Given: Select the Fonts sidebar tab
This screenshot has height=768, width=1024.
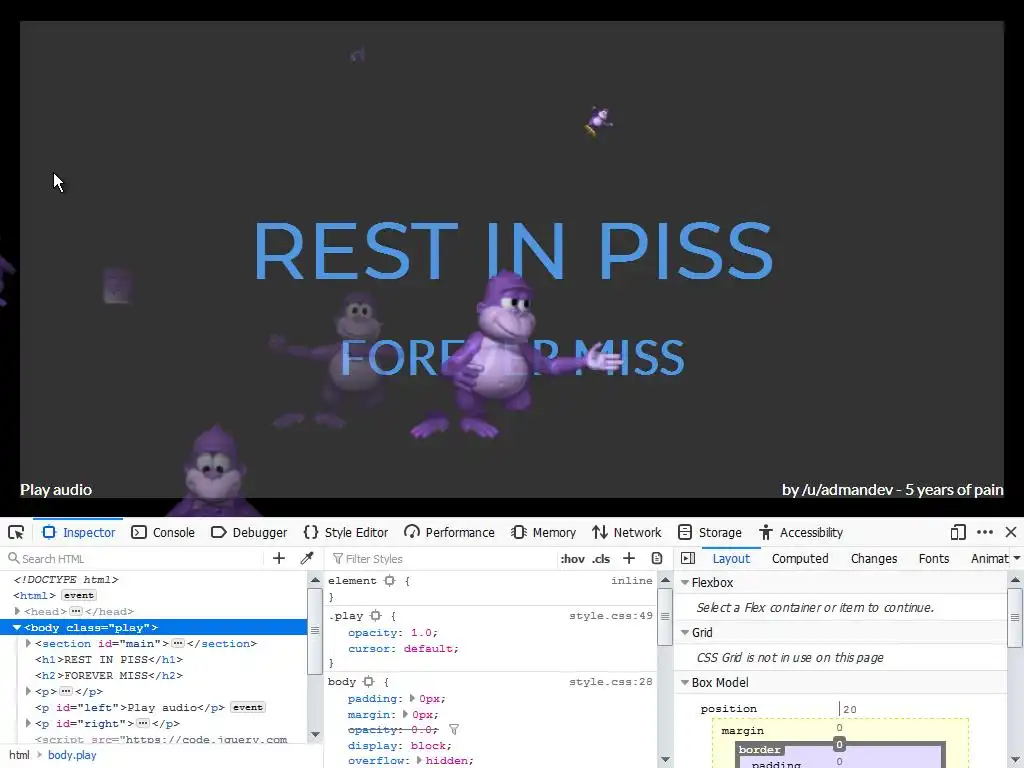Looking at the screenshot, I should click(x=934, y=558).
